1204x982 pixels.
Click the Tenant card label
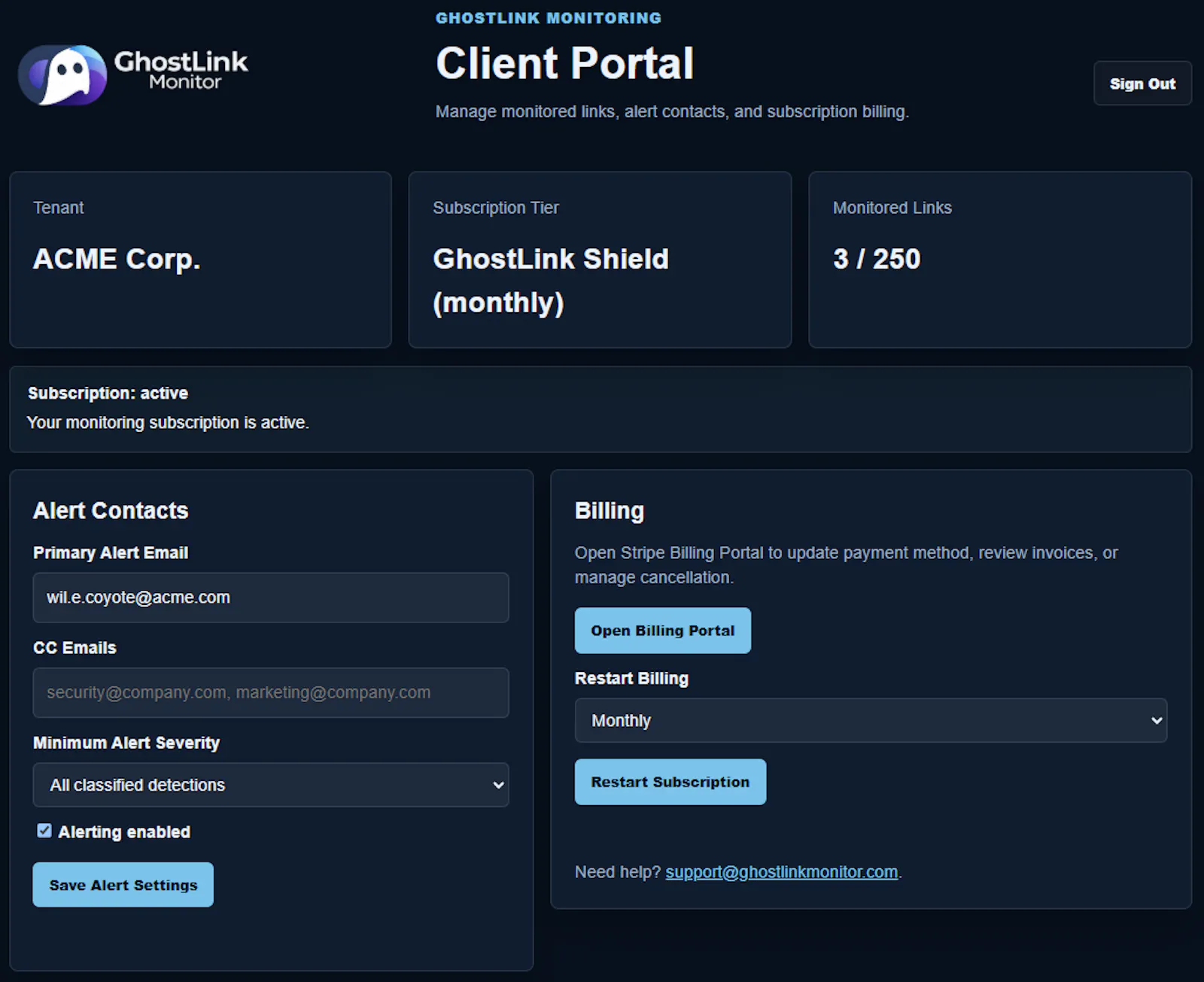click(x=58, y=208)
